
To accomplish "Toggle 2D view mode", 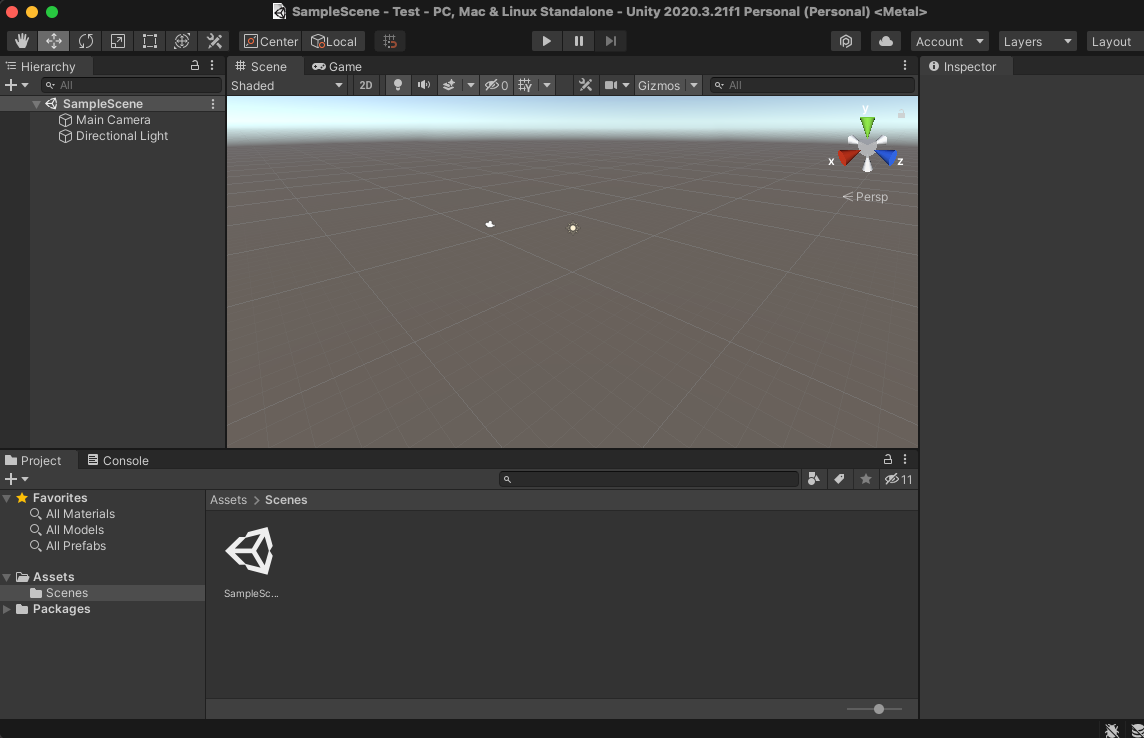I will 366,85.
